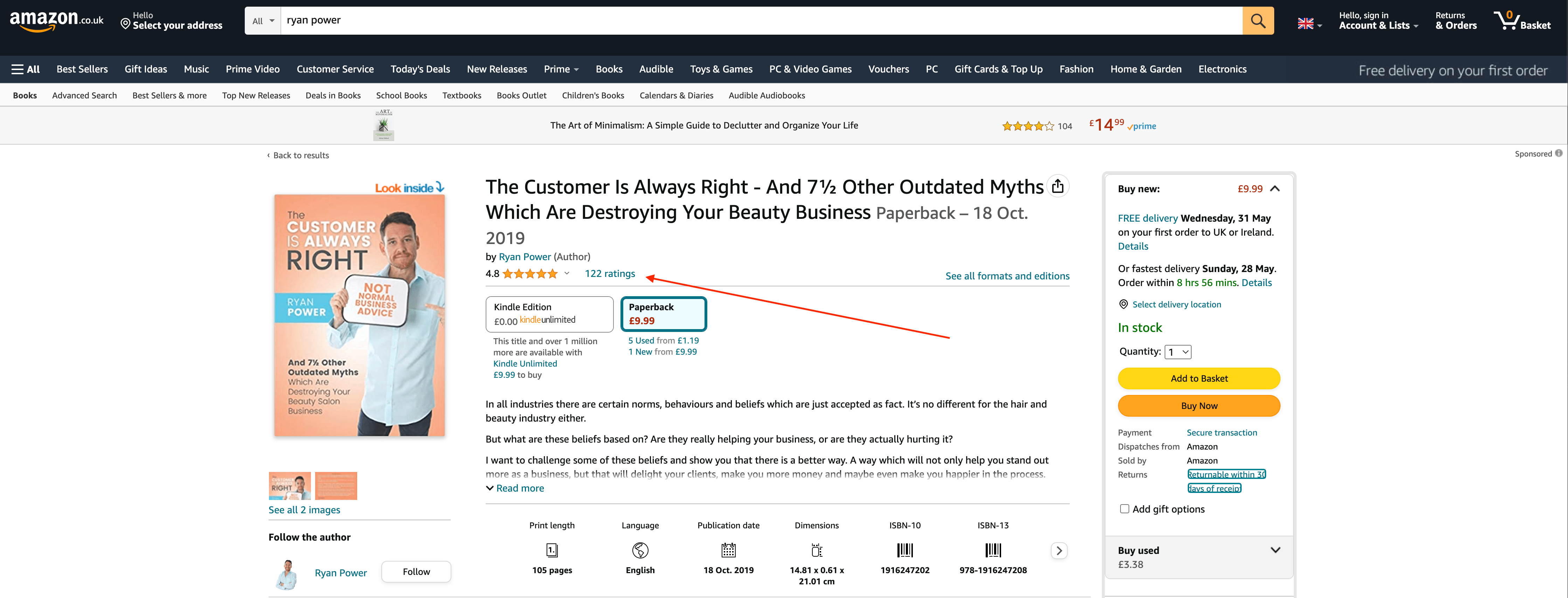Click the sponsored Art of Minimalism cover
This screenshot has width=1568, height=598.
[x=383, y=125]
